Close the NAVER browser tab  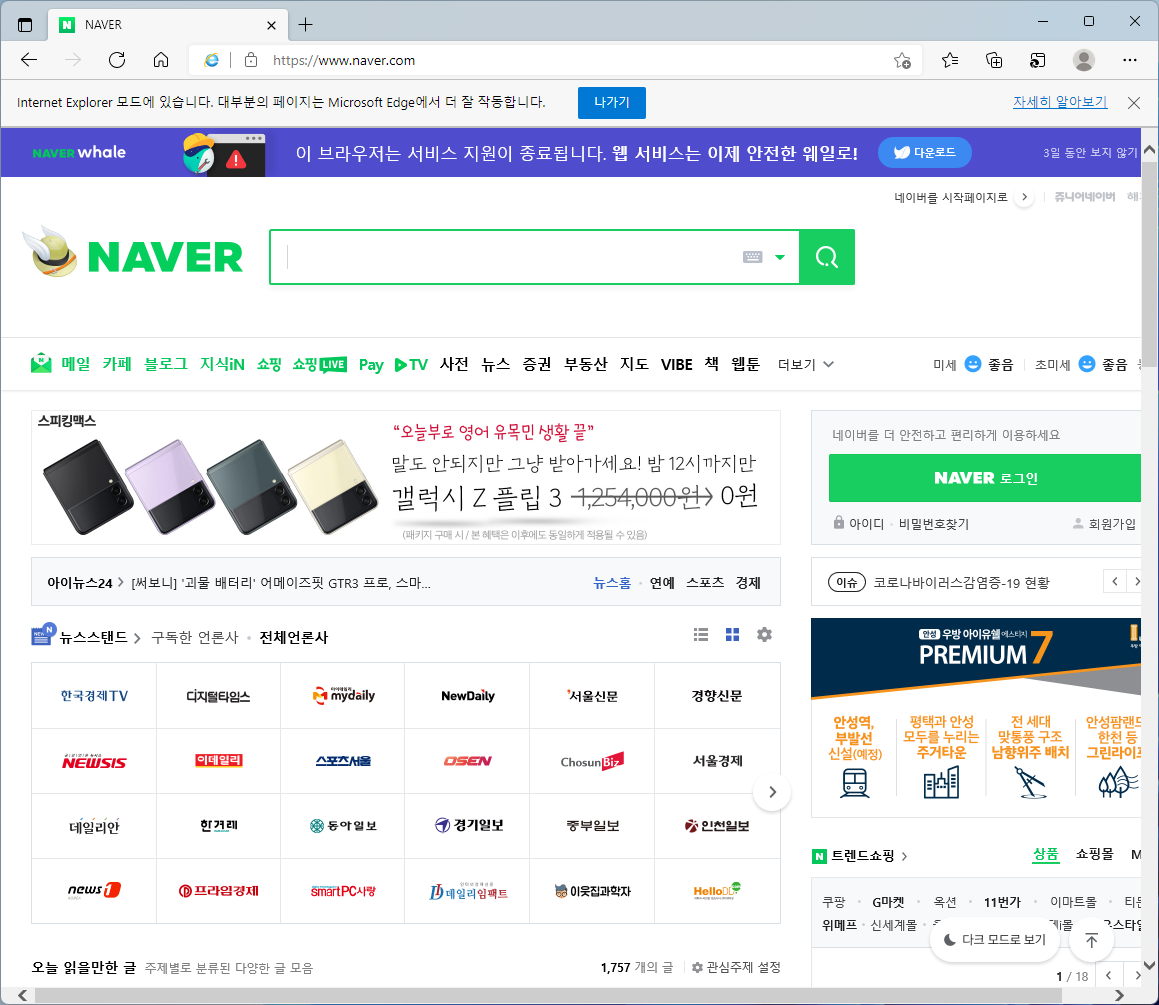tap(271, 25)
